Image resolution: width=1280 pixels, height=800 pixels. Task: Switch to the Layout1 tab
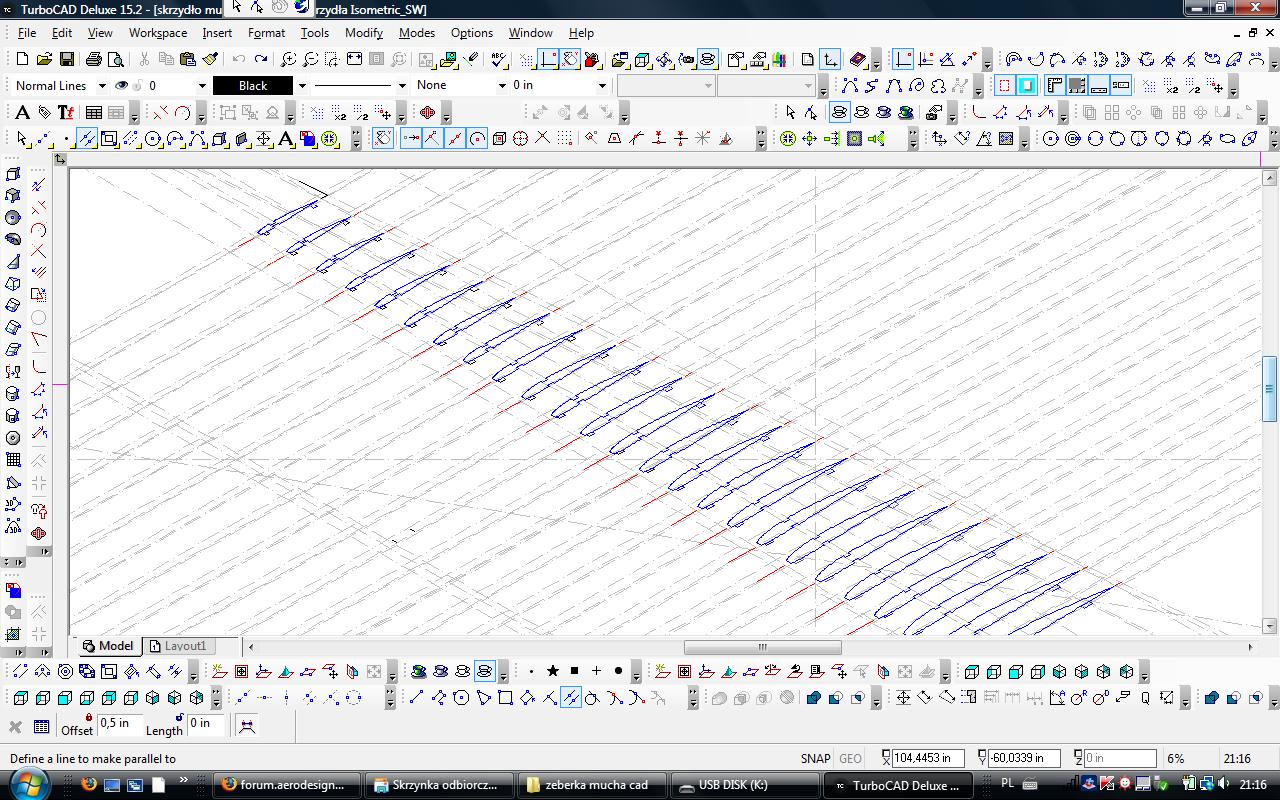185,646
